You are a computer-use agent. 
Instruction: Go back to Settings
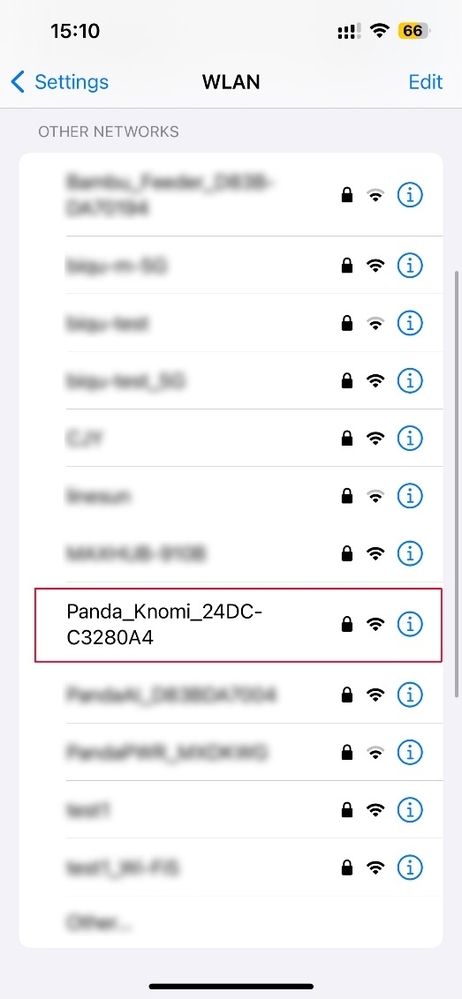[x=60, y=82]
